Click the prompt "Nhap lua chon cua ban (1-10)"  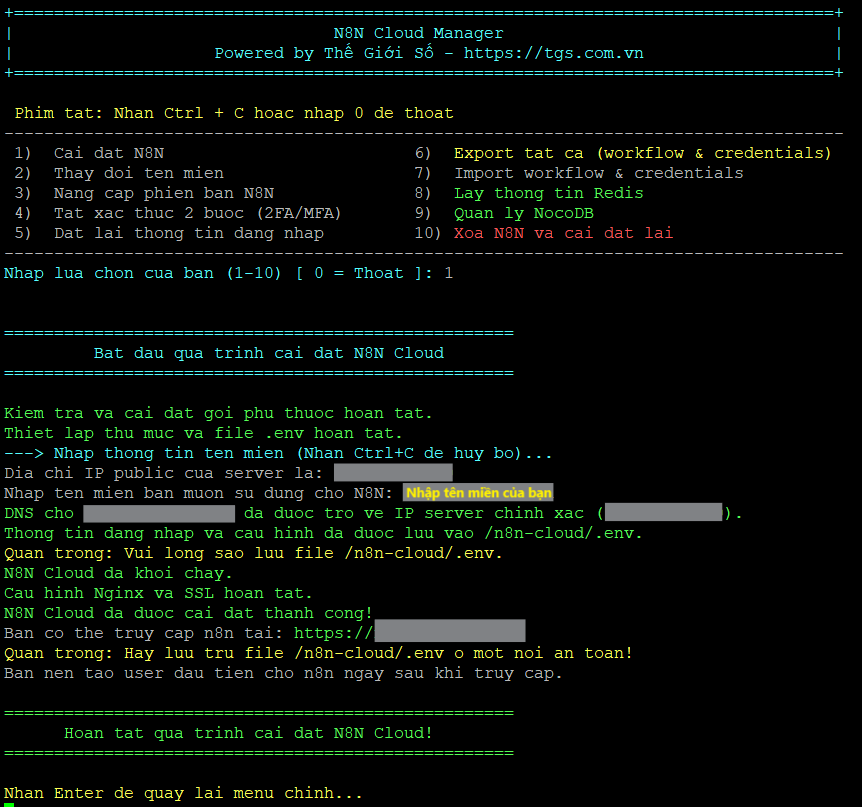[x=142, y=273]
